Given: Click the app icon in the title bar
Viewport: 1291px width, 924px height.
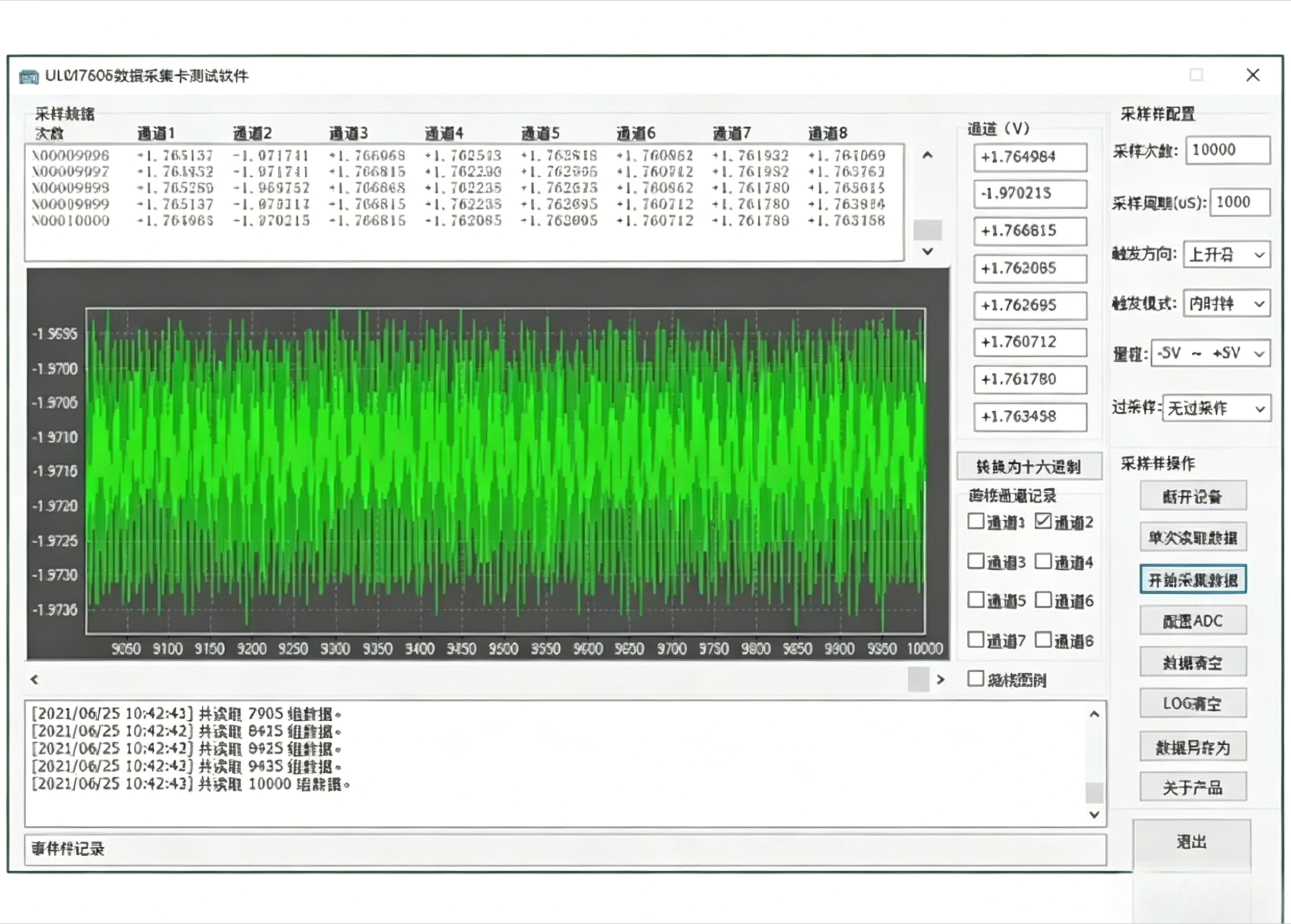Looking at the screenshot, I should pyautogui.click(x=28, y=76).
